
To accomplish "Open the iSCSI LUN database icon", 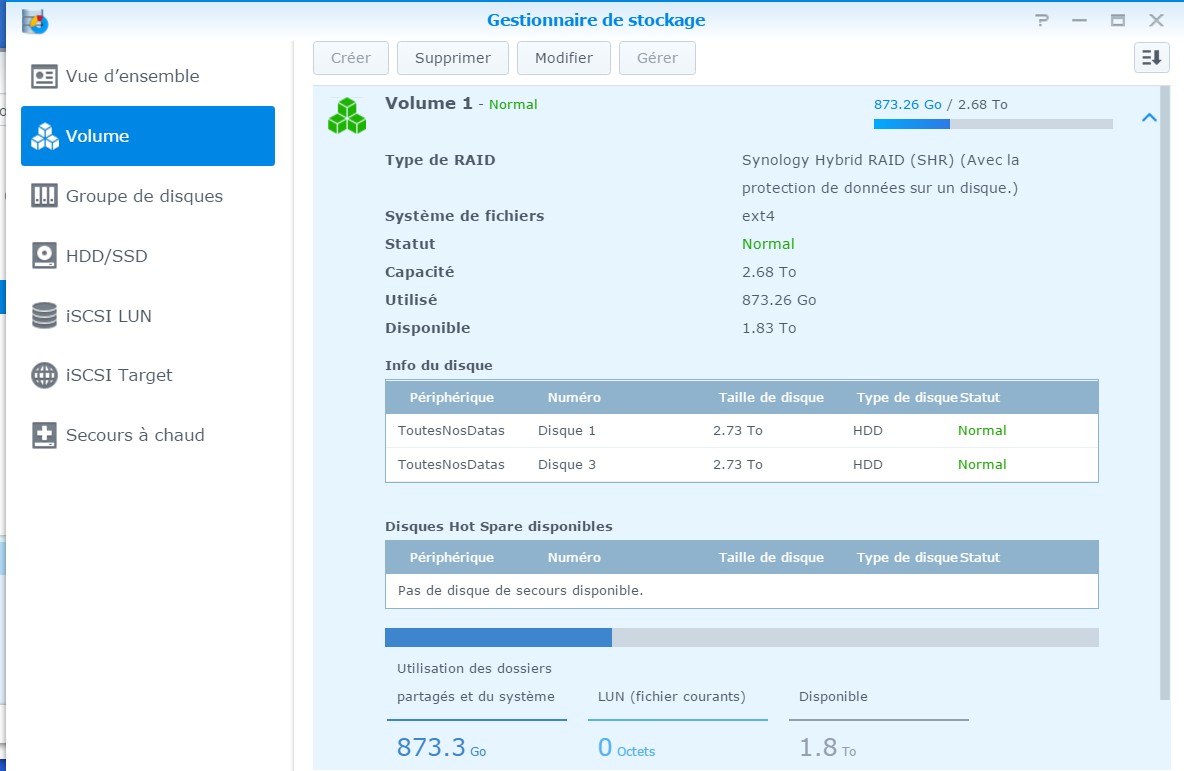I will (x=44, y=316).
